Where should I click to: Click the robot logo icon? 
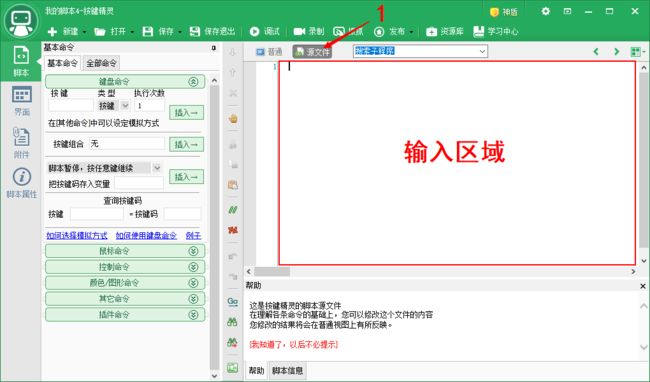21,21
